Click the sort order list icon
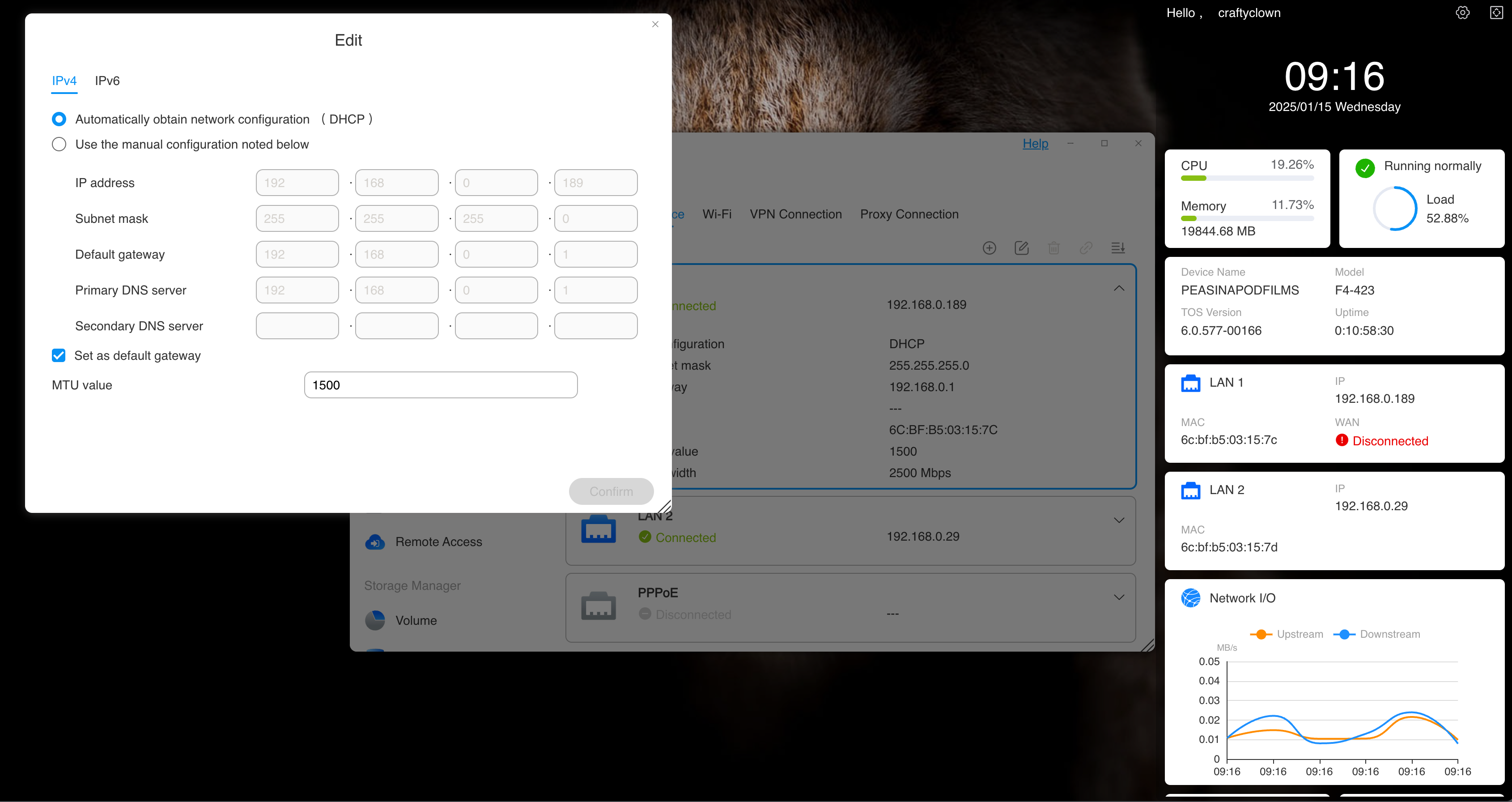The width and height of the screenshot is (1512, 802). (x=1118, y=248)
